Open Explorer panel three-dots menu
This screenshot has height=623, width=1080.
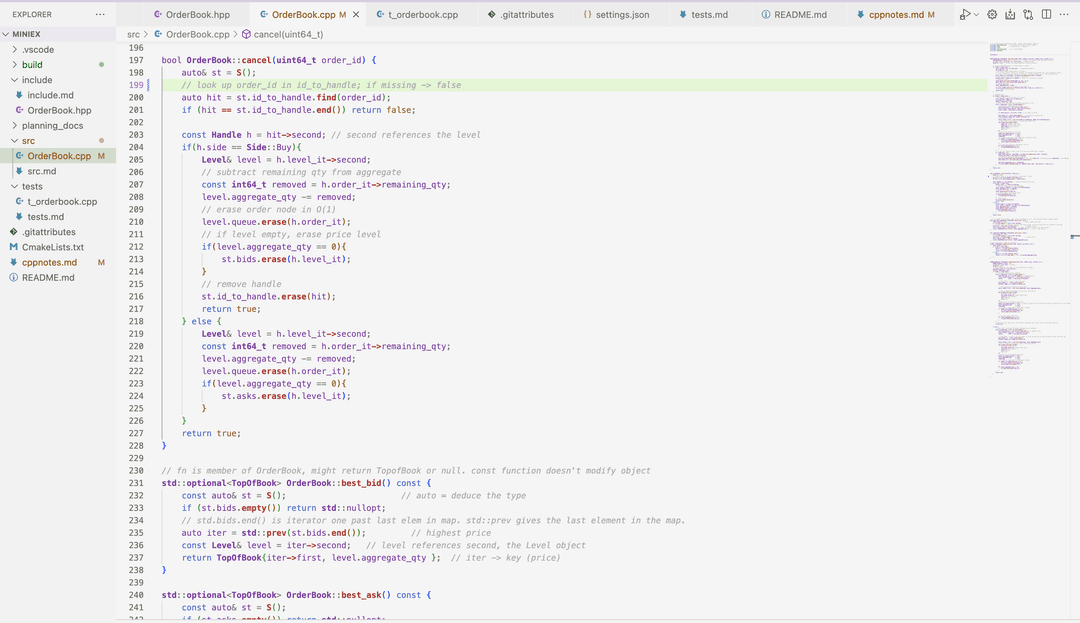coord(99,15)
